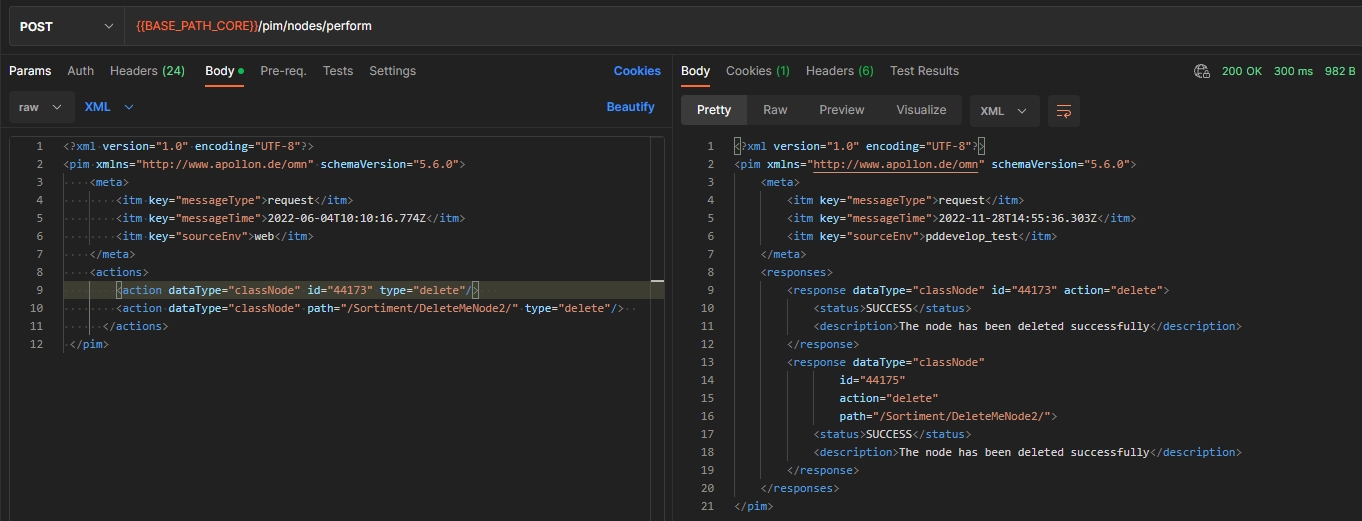Open response format XML dropdown

point(1004,110)
